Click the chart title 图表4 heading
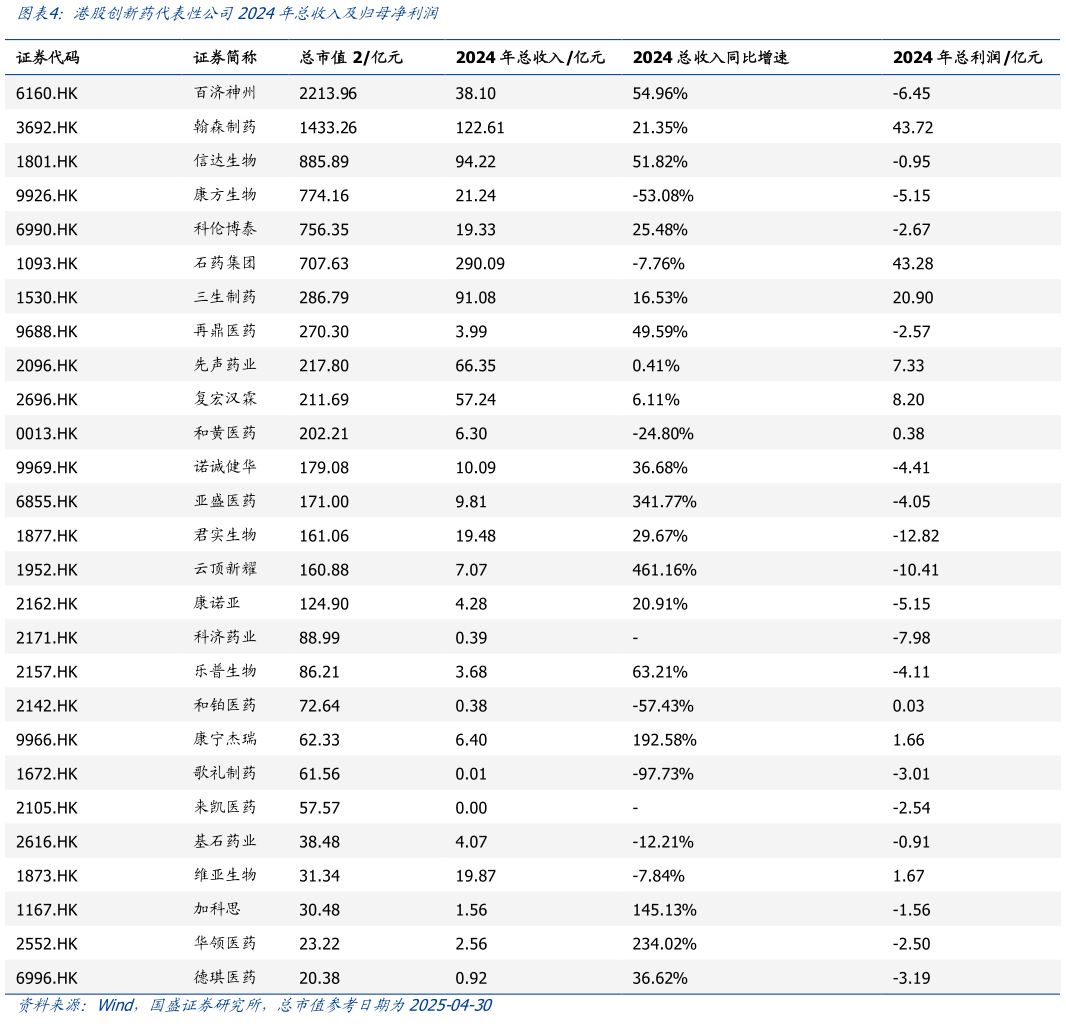Viewport: 1066px width, 1029px height. click(227, 15)
